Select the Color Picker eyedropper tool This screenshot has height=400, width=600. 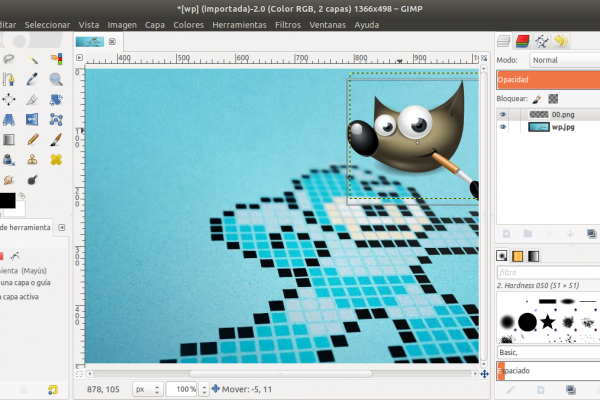(33, 79)
